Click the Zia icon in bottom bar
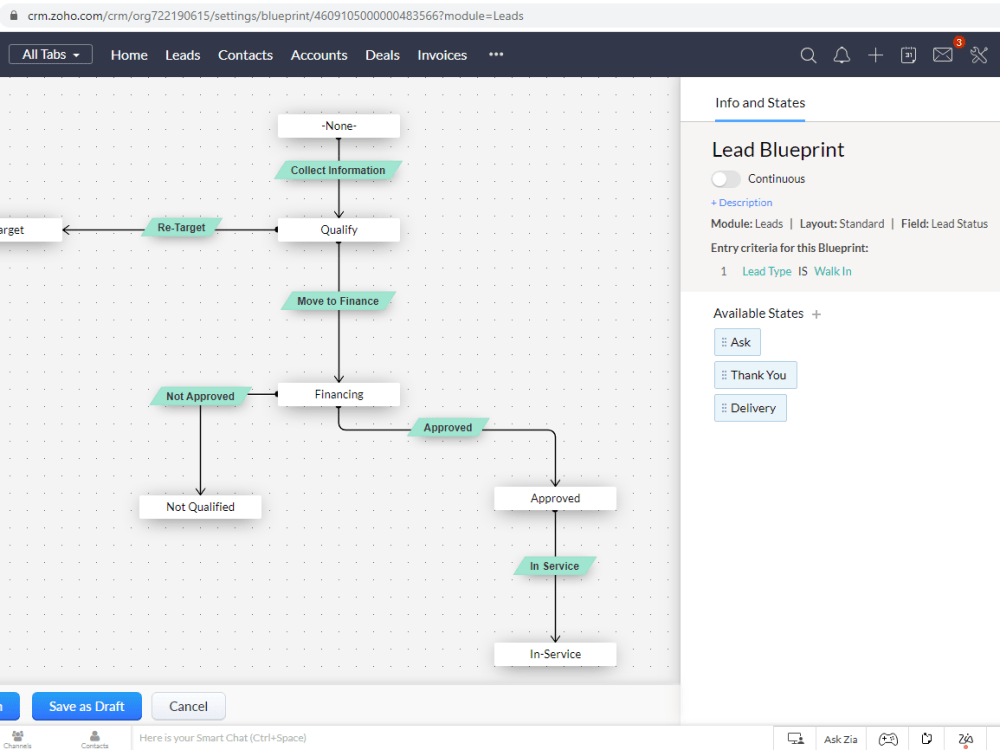 (966, 739)
